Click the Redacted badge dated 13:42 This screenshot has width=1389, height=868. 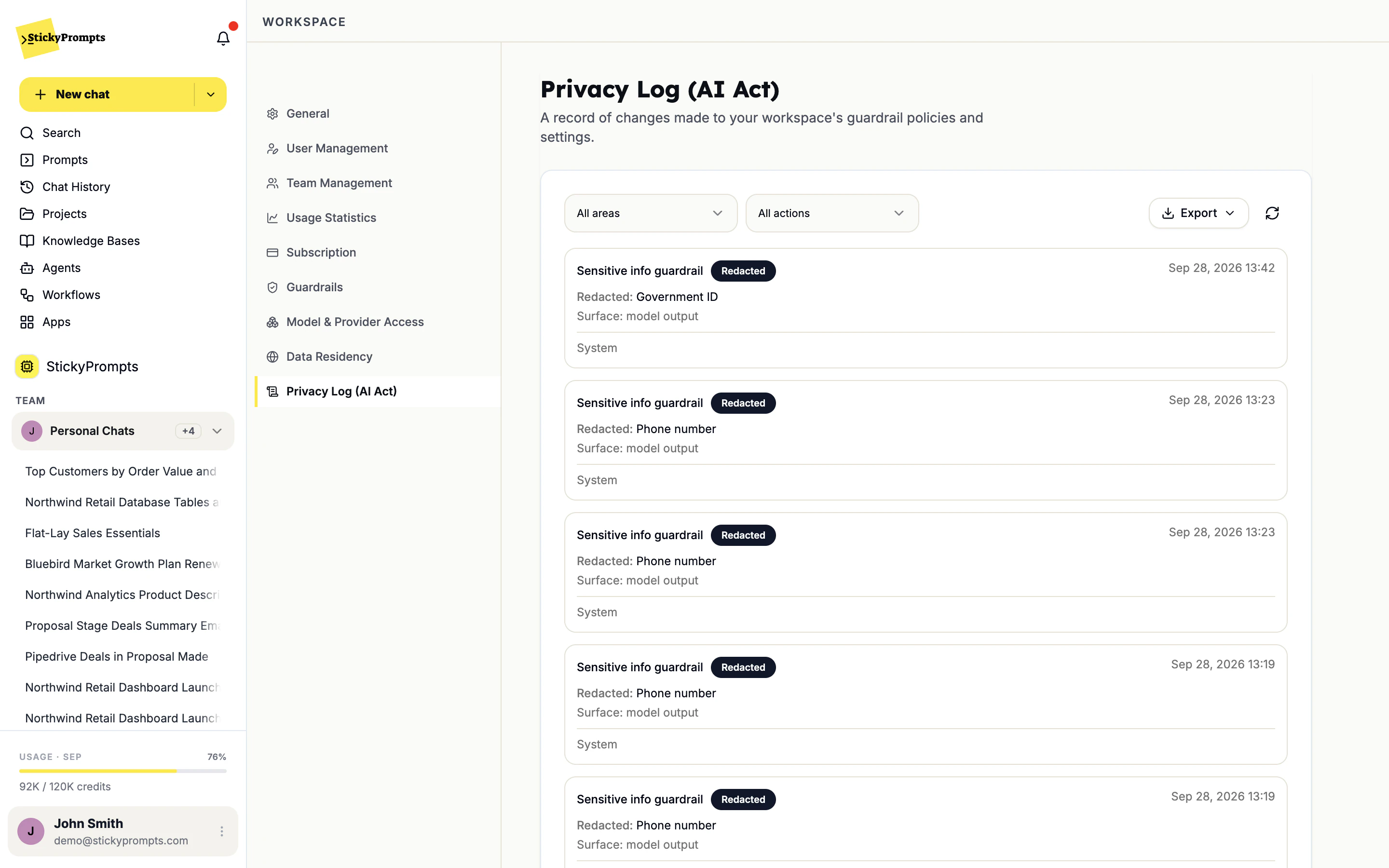pos(743,271)
